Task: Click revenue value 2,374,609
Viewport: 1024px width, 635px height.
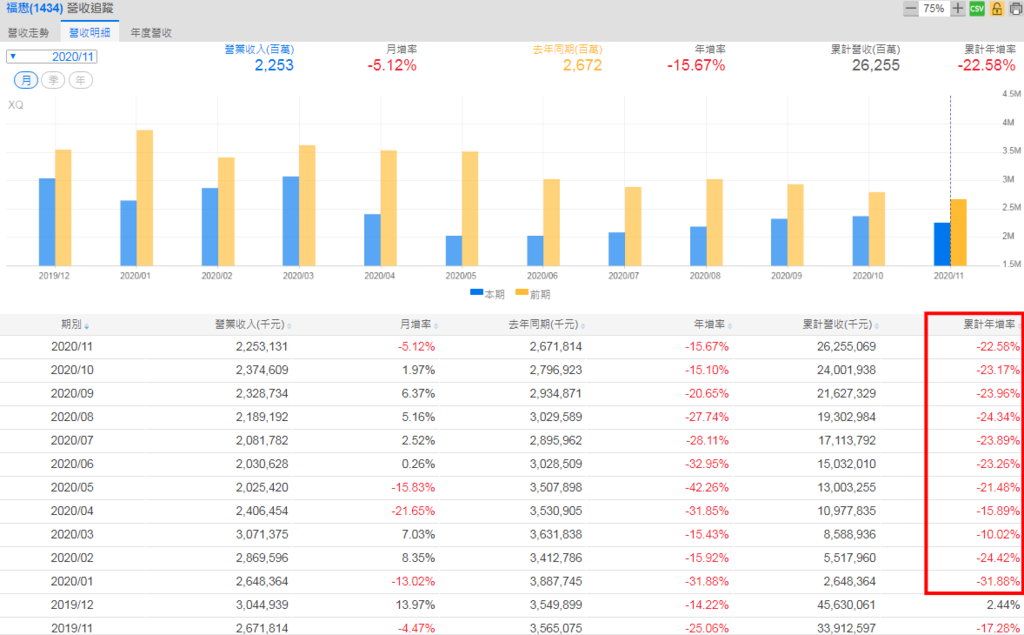Action: [x=262, y=370]
